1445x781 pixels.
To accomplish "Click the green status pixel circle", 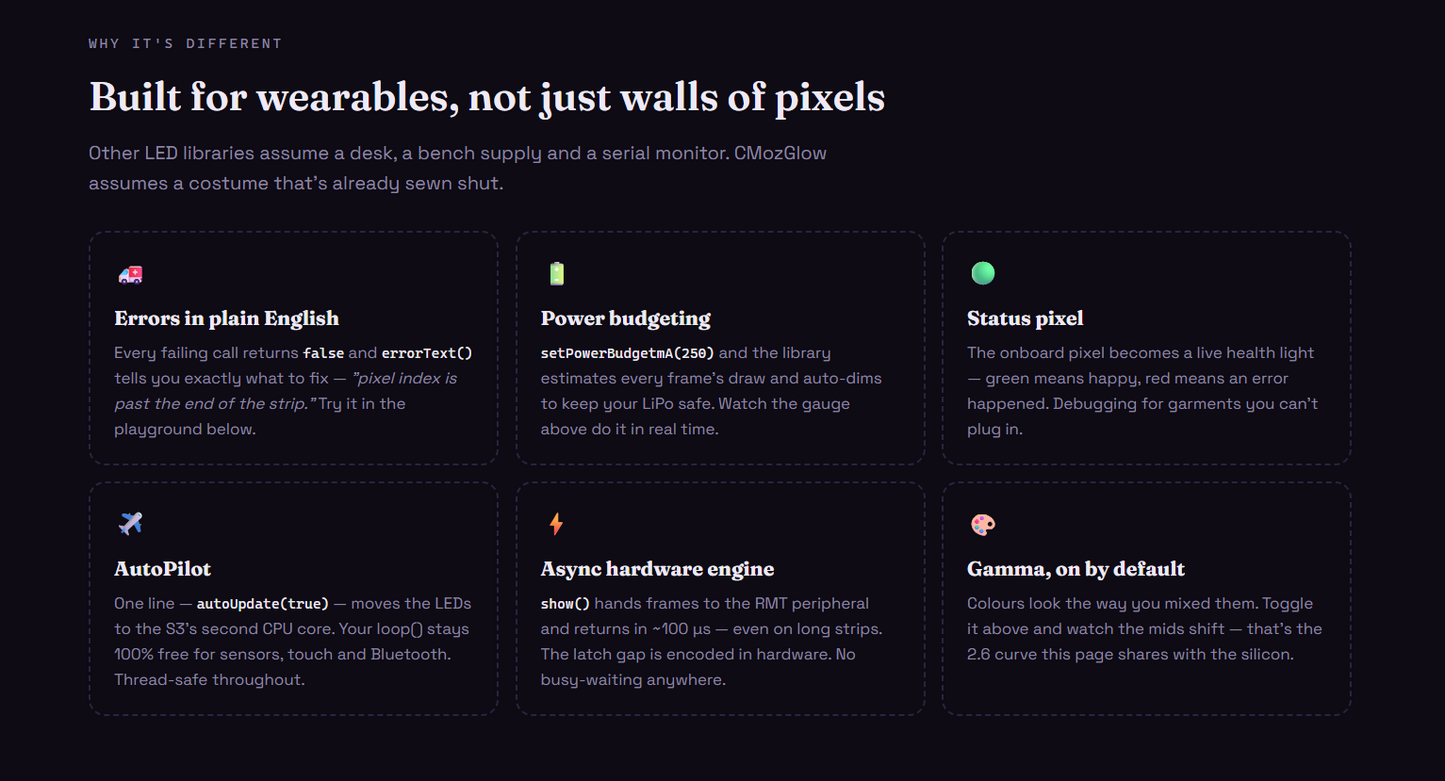I will tap(983, 273).
